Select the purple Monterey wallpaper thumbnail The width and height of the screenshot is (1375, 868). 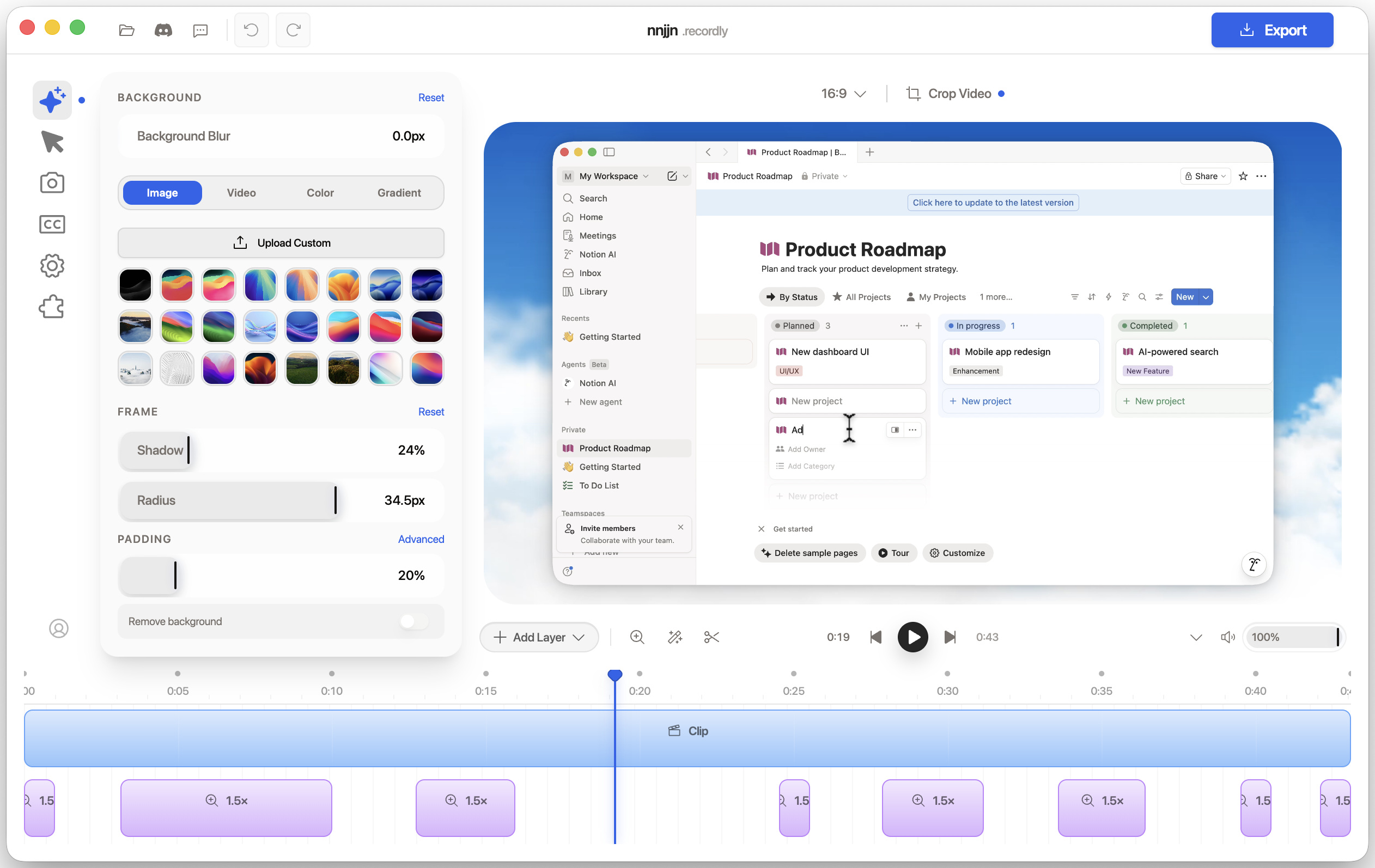tap(218, 368)
